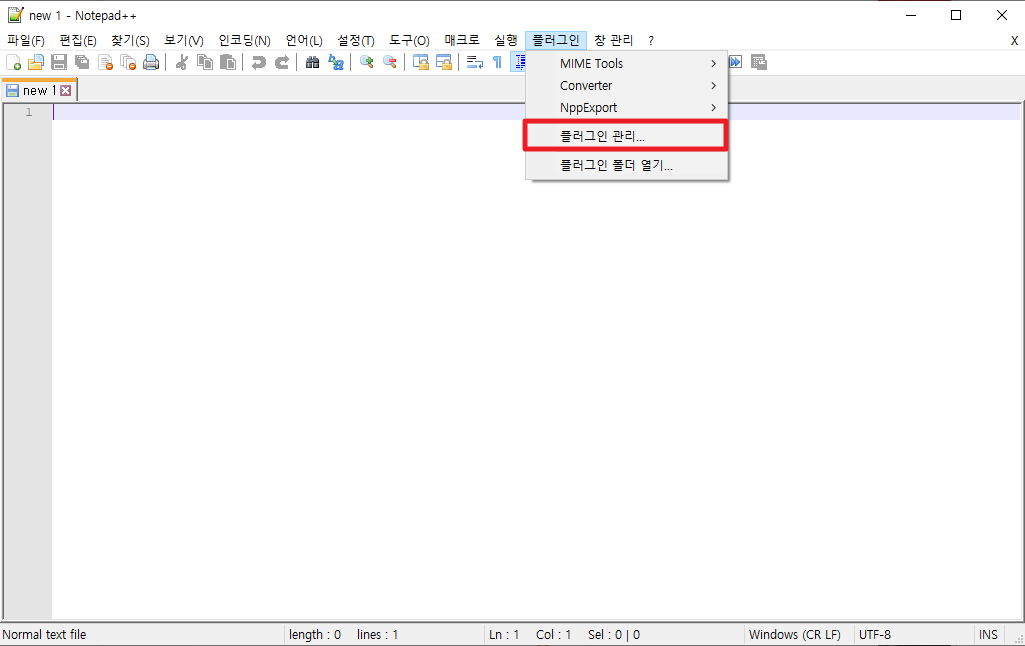Expand the Converter submenu

pos(626,86)
